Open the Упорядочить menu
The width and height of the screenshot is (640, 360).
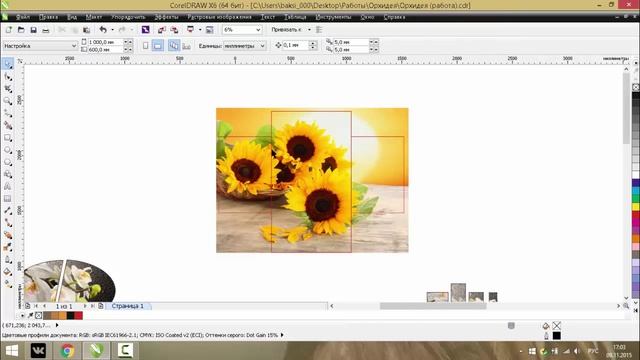pos(128,17)
